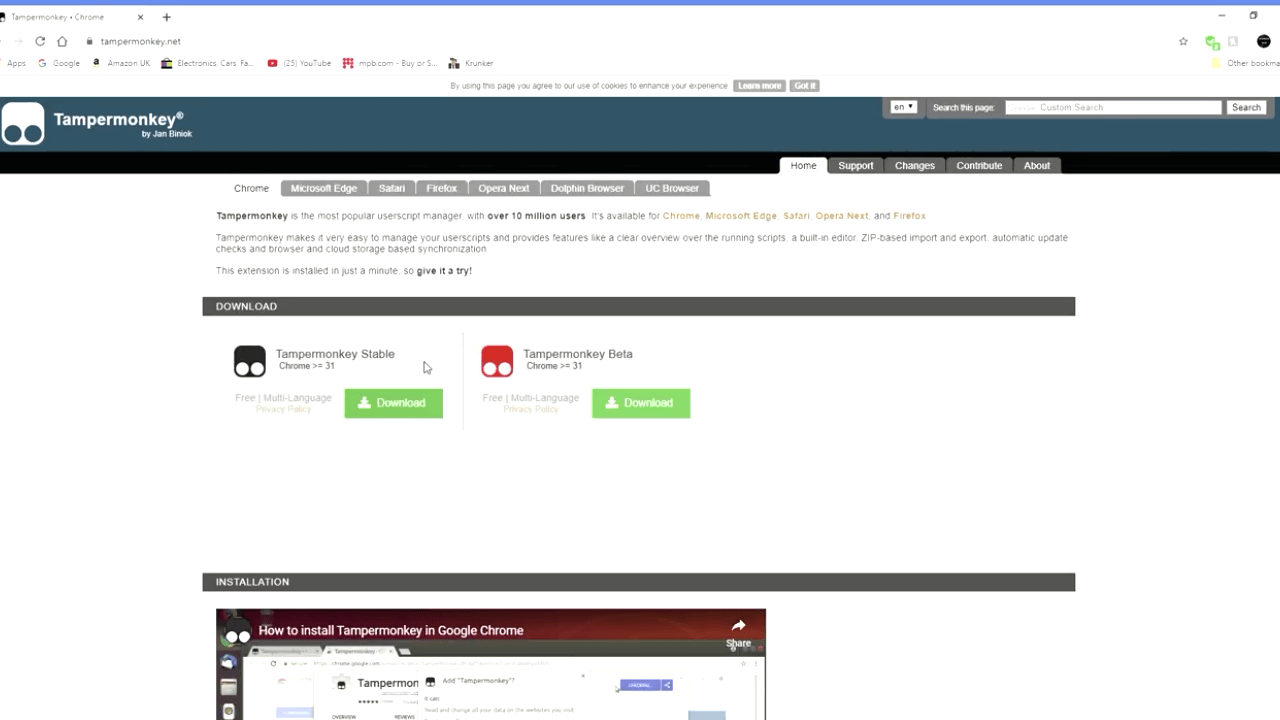The width and height of the screenshot is (1280, 720).
Task: Select the Opera Next browser tab
Action: [504, 188]
